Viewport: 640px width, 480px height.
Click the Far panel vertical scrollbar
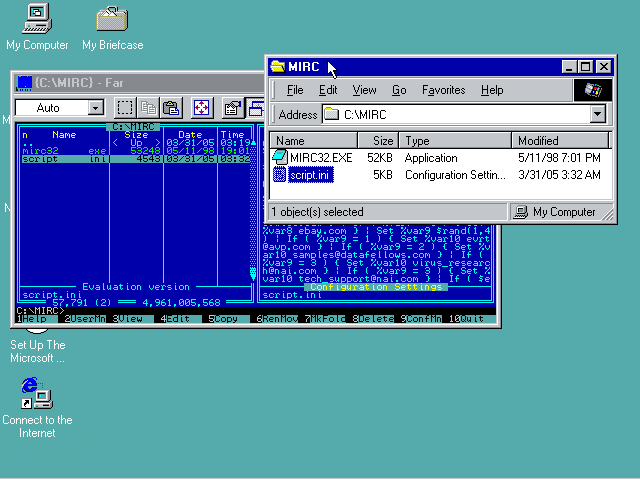point(253,210)
